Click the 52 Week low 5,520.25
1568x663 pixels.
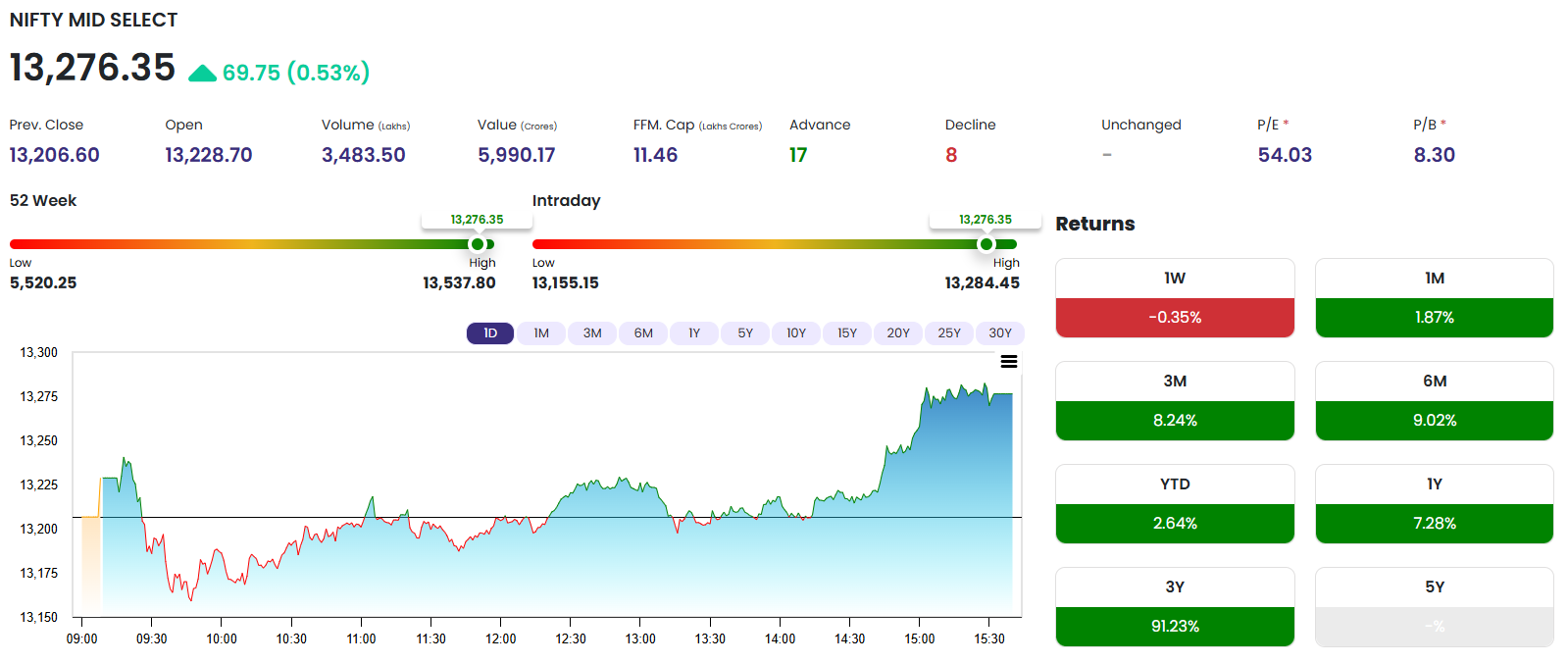point(43,282)
